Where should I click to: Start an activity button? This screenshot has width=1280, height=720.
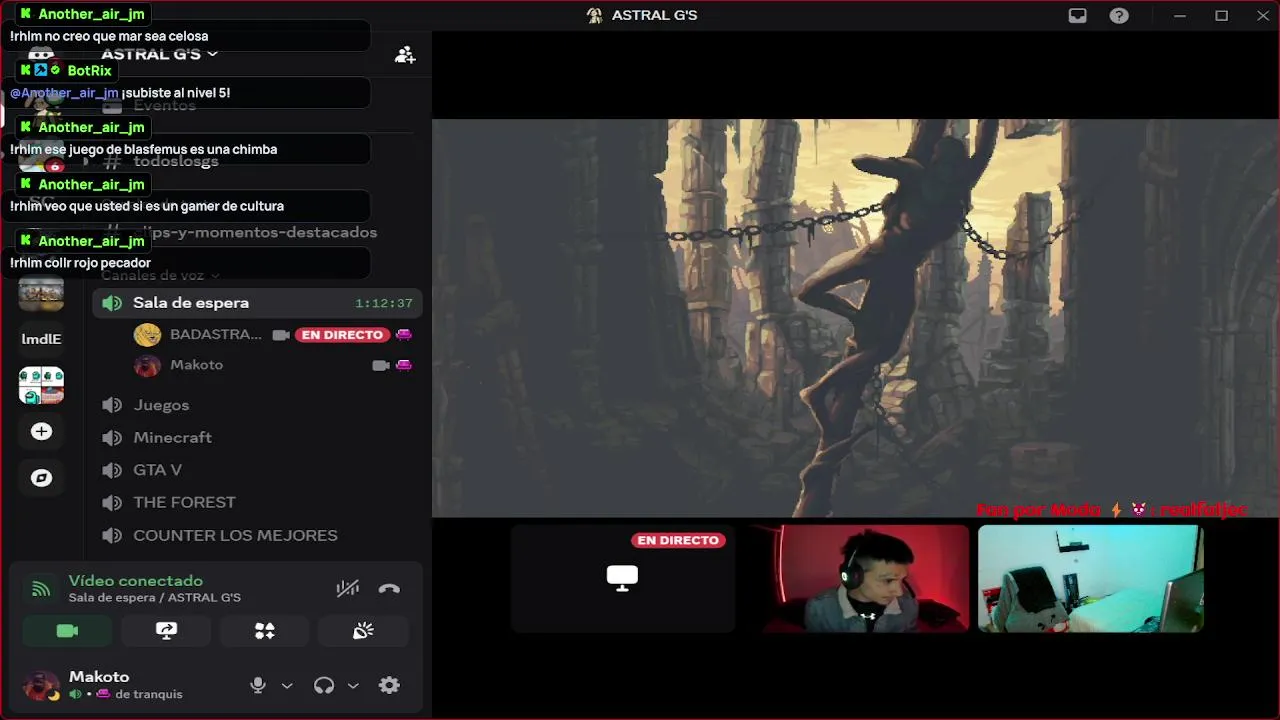264,631
